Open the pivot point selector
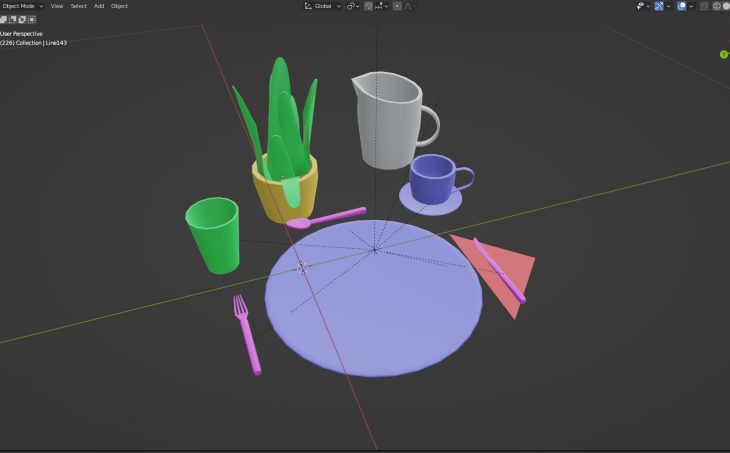 point(352,6)
